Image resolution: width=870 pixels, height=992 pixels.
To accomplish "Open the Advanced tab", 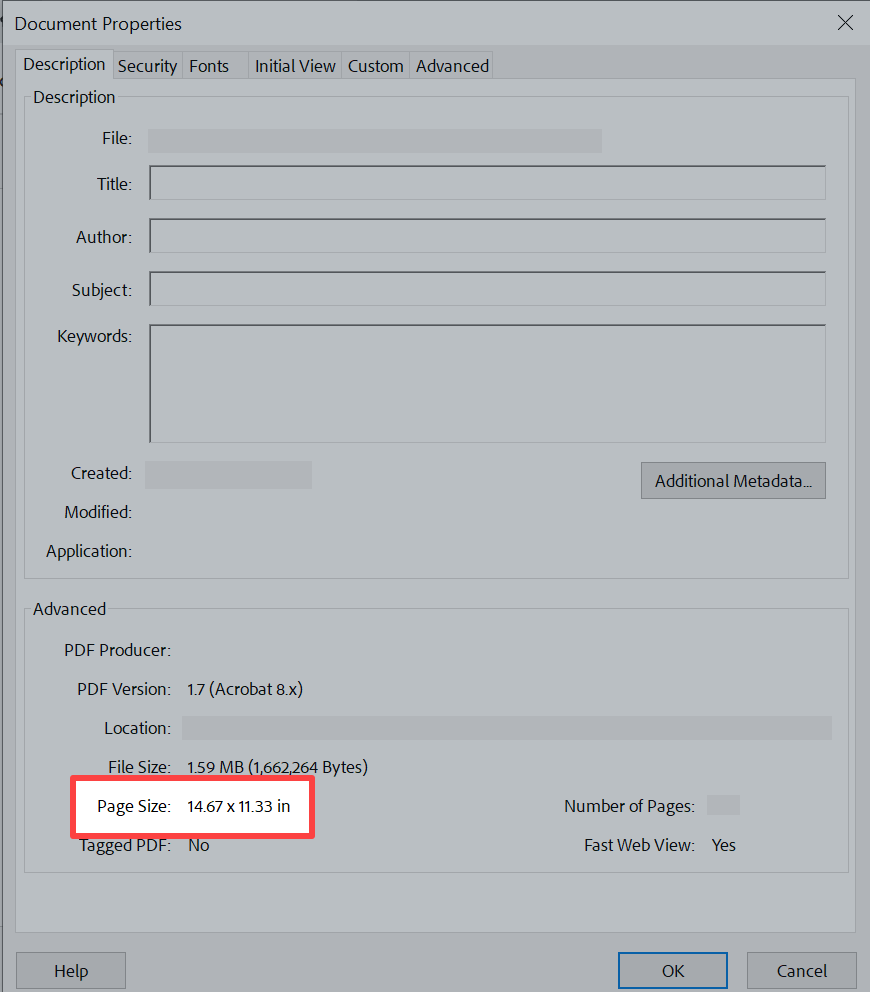I will (x=451, y=66).
